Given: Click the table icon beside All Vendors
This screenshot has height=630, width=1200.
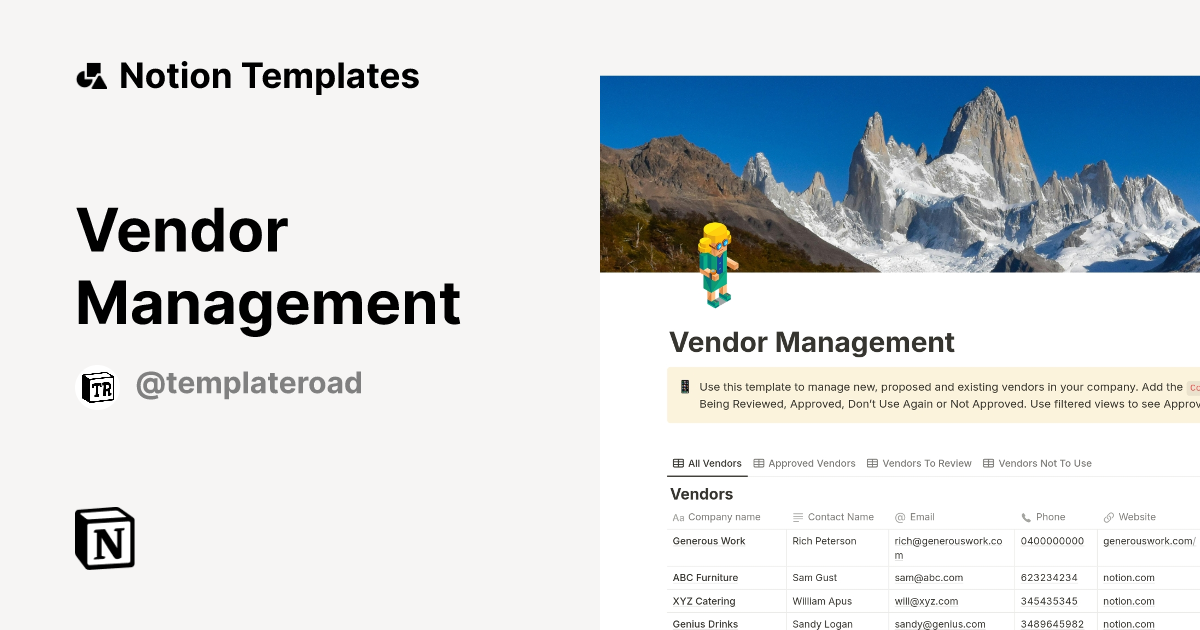Looking at the screenshot, I should [x=678, y=463].
